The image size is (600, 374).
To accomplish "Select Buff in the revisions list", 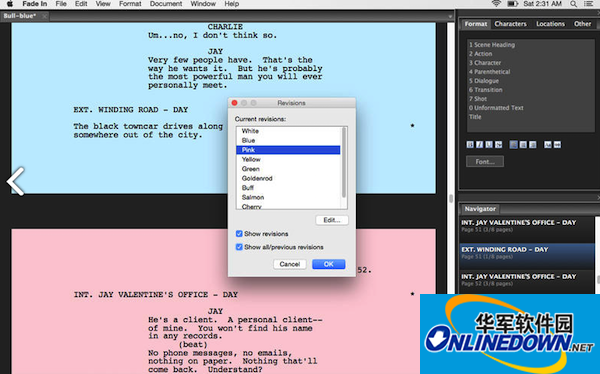I will [288, 188].
